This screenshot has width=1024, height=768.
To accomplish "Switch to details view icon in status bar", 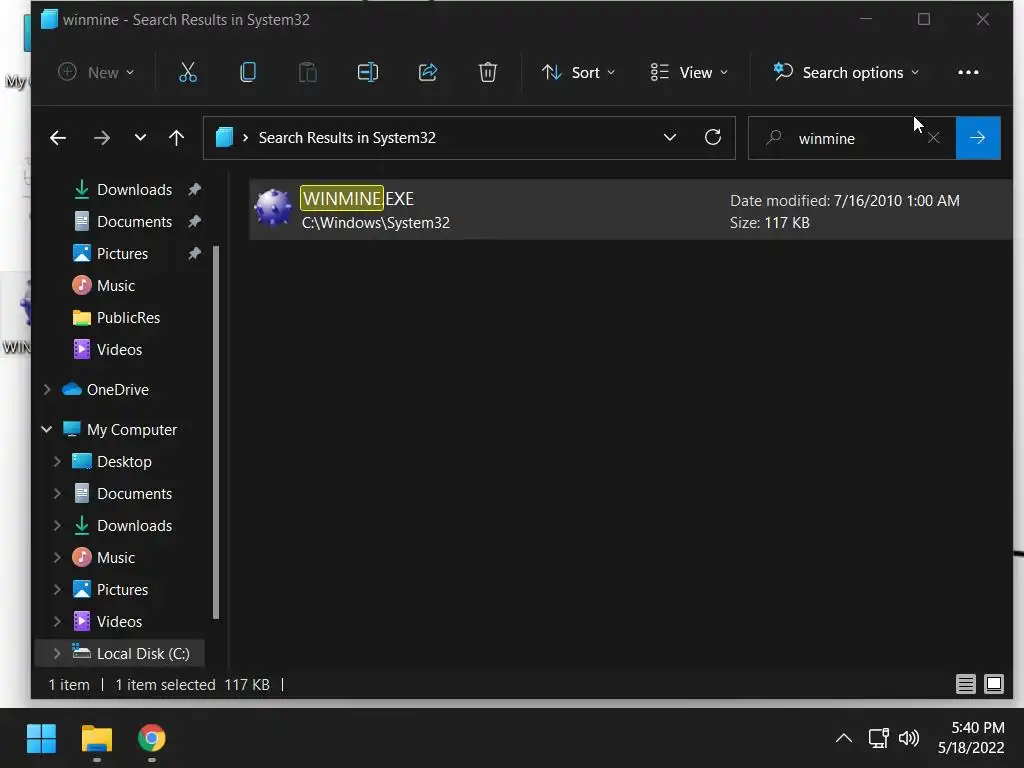I will click(965, 684).
